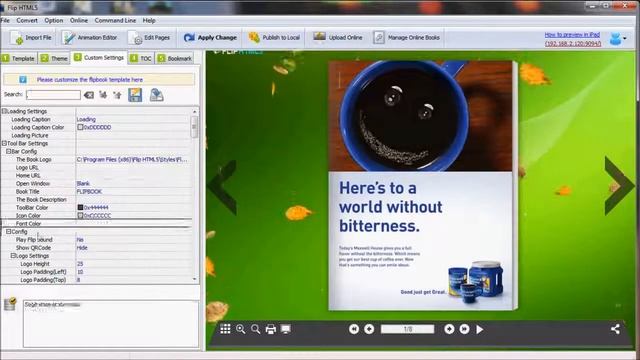
Task: Click the blue info icon in banner
Action: click(23, 80)
